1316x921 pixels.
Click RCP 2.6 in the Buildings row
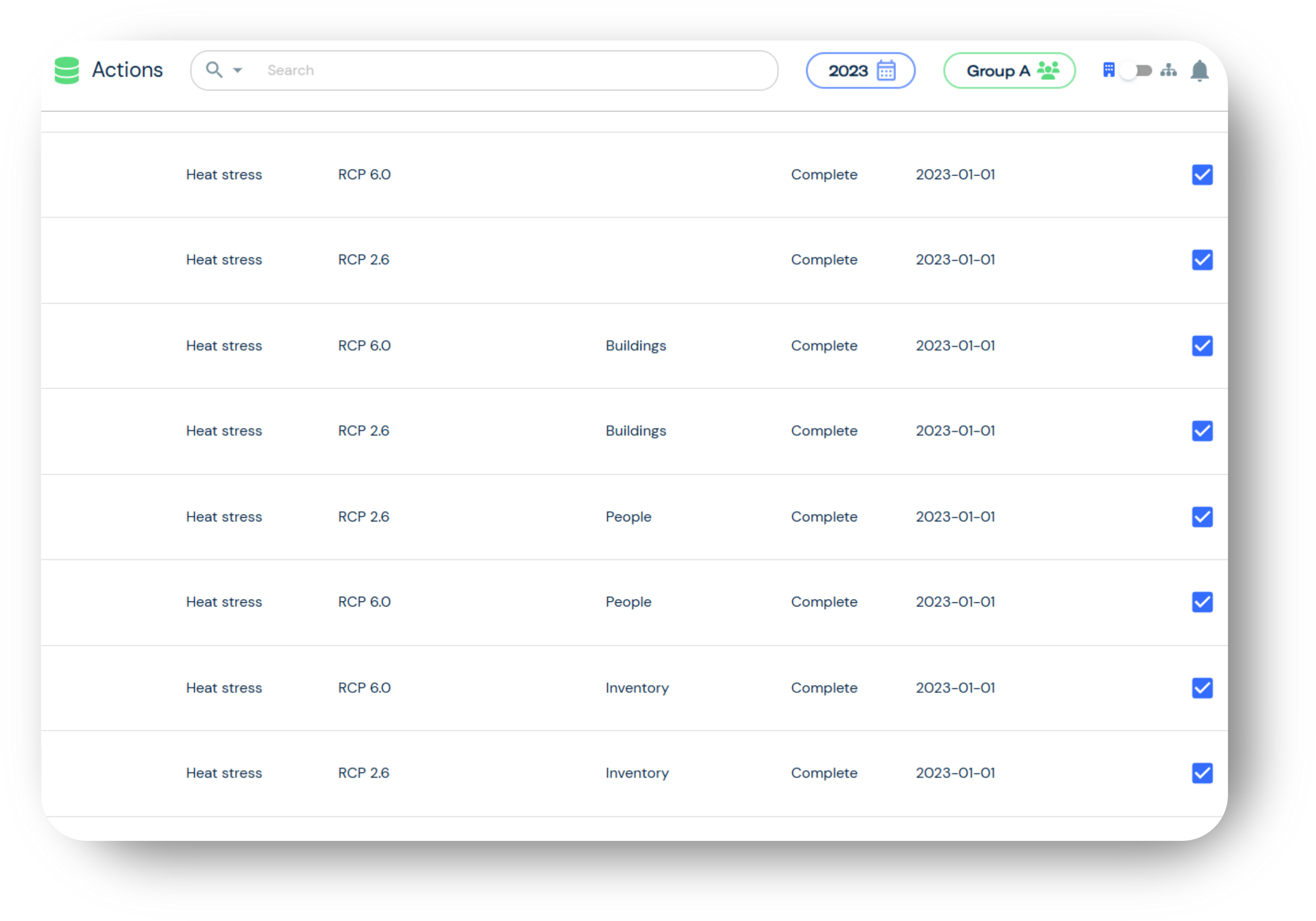tap(363, 431)
